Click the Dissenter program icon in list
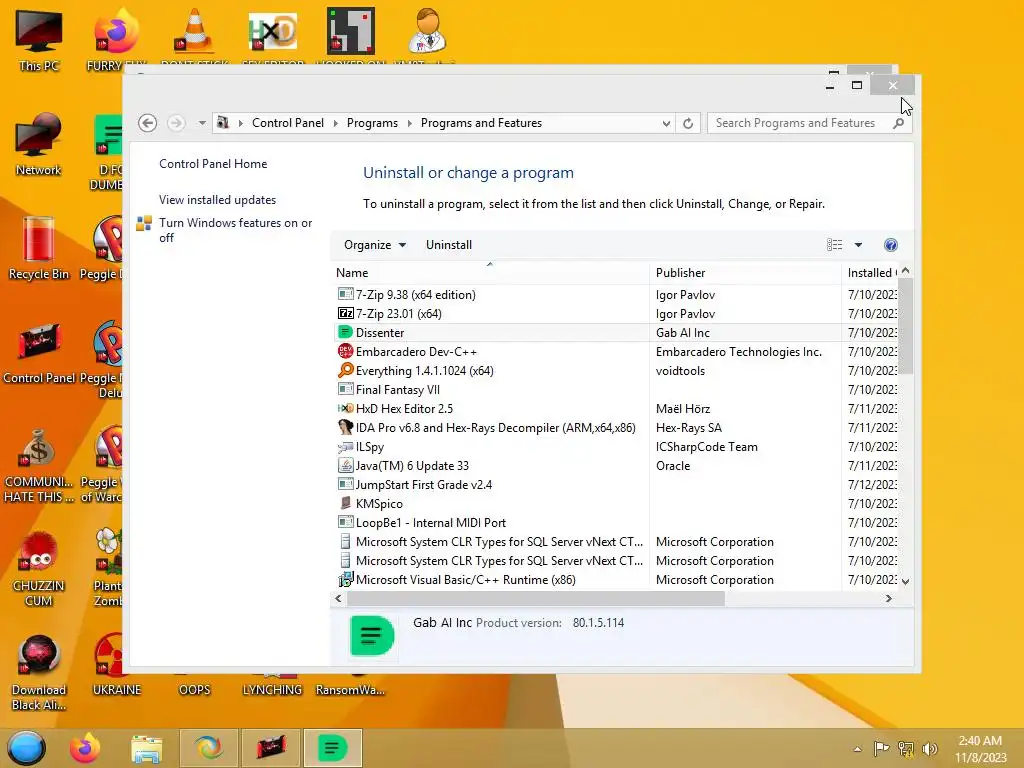Screen dimensions: 1024x768 345,332
